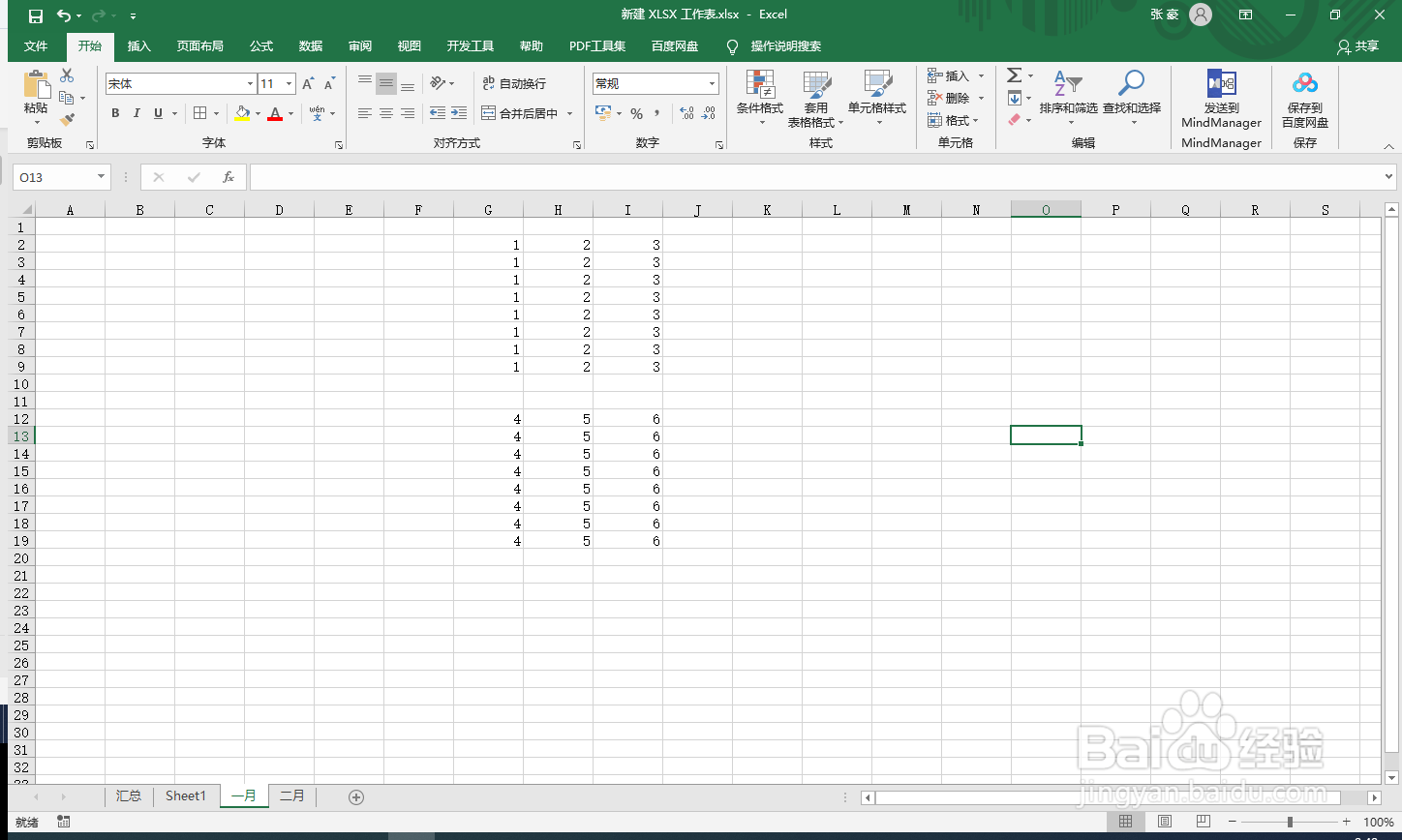Switch to 汇总 sheet tab
1402x840 pixels.
(129, 795)
